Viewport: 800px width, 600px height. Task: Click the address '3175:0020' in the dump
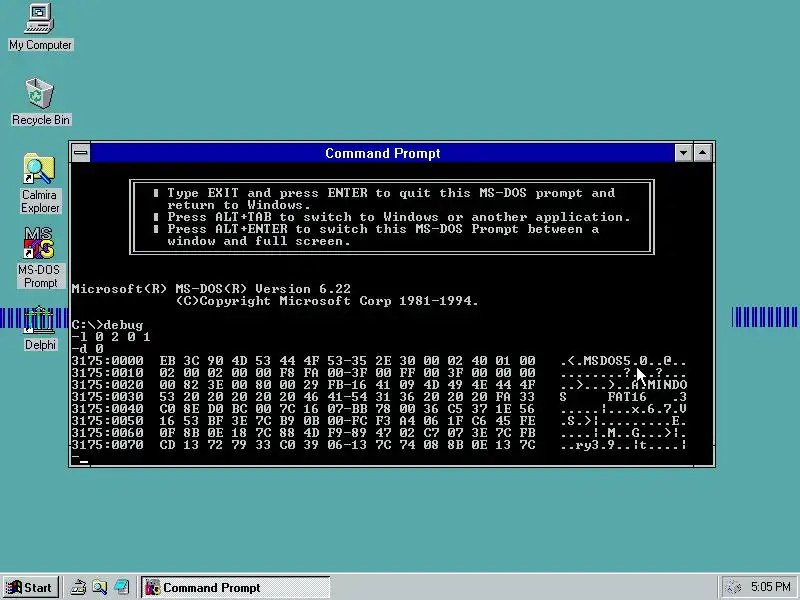[107, 385]
